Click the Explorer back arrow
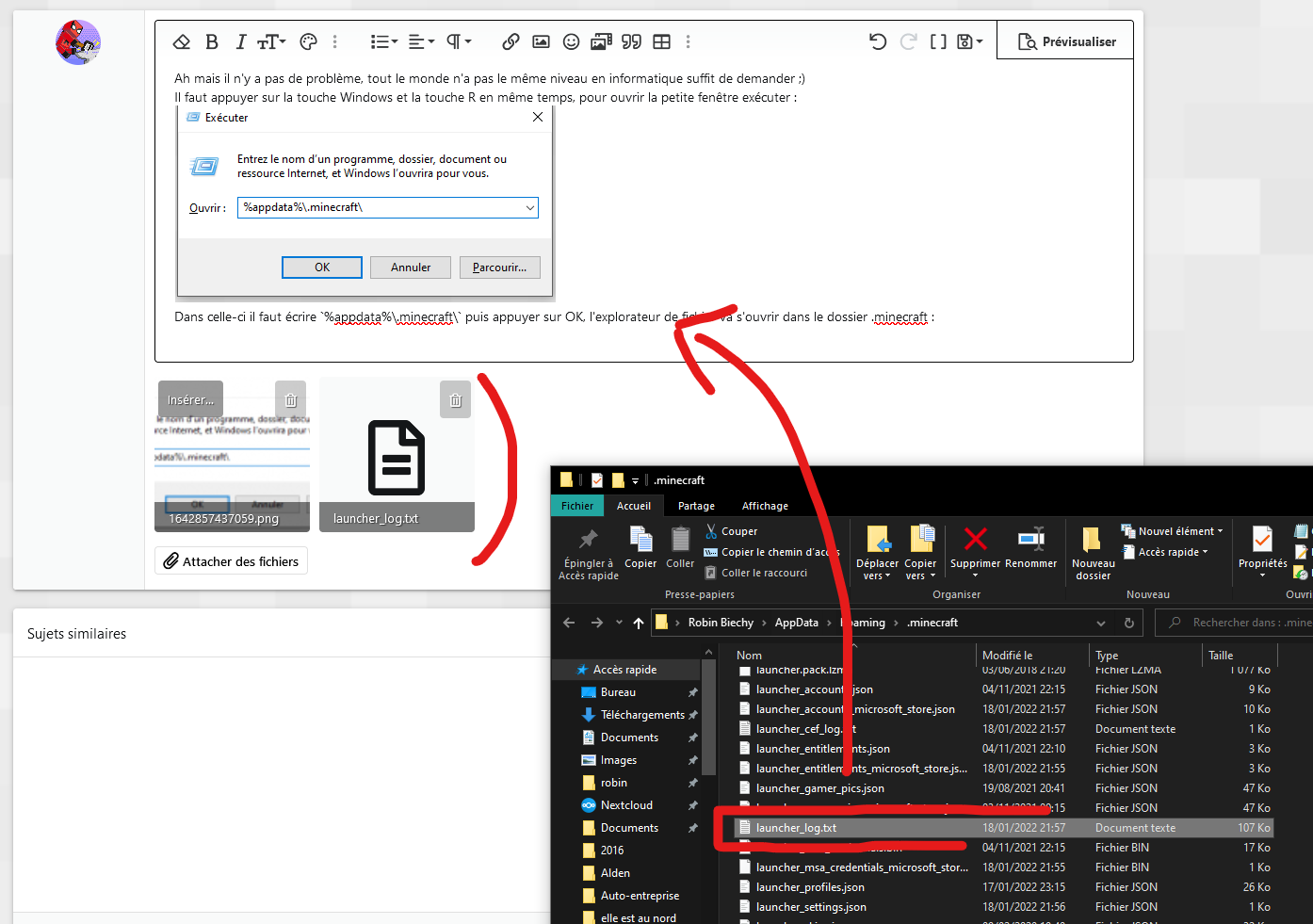 [569, 623]
